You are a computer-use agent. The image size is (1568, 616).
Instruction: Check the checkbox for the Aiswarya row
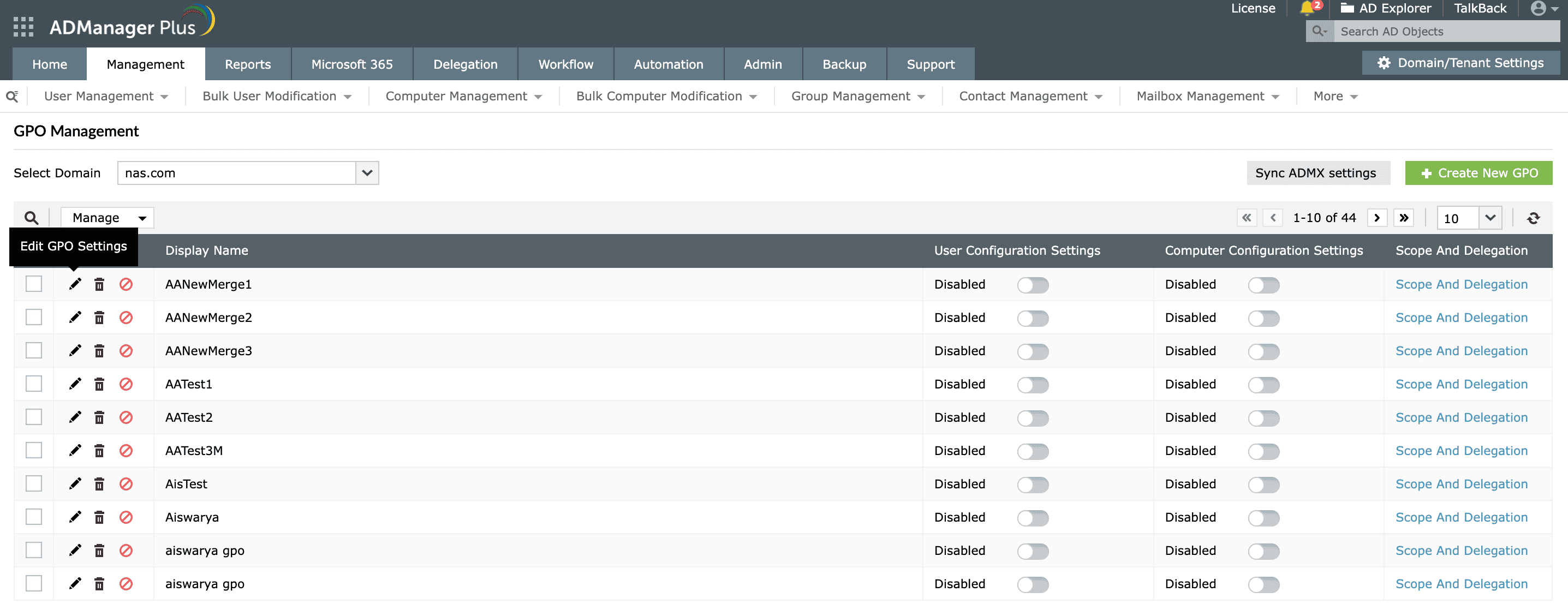click(x=33, y=517)
